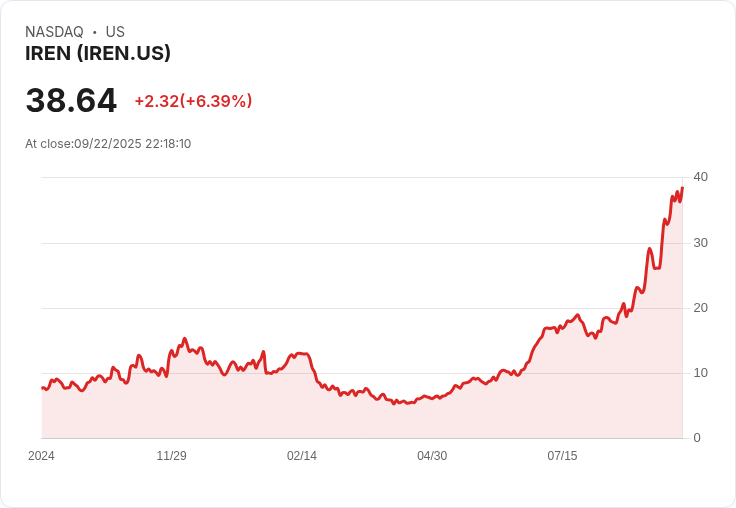Click the 20 y-axis value label
This screenshot has width=736, height=508.
[700, 308]
